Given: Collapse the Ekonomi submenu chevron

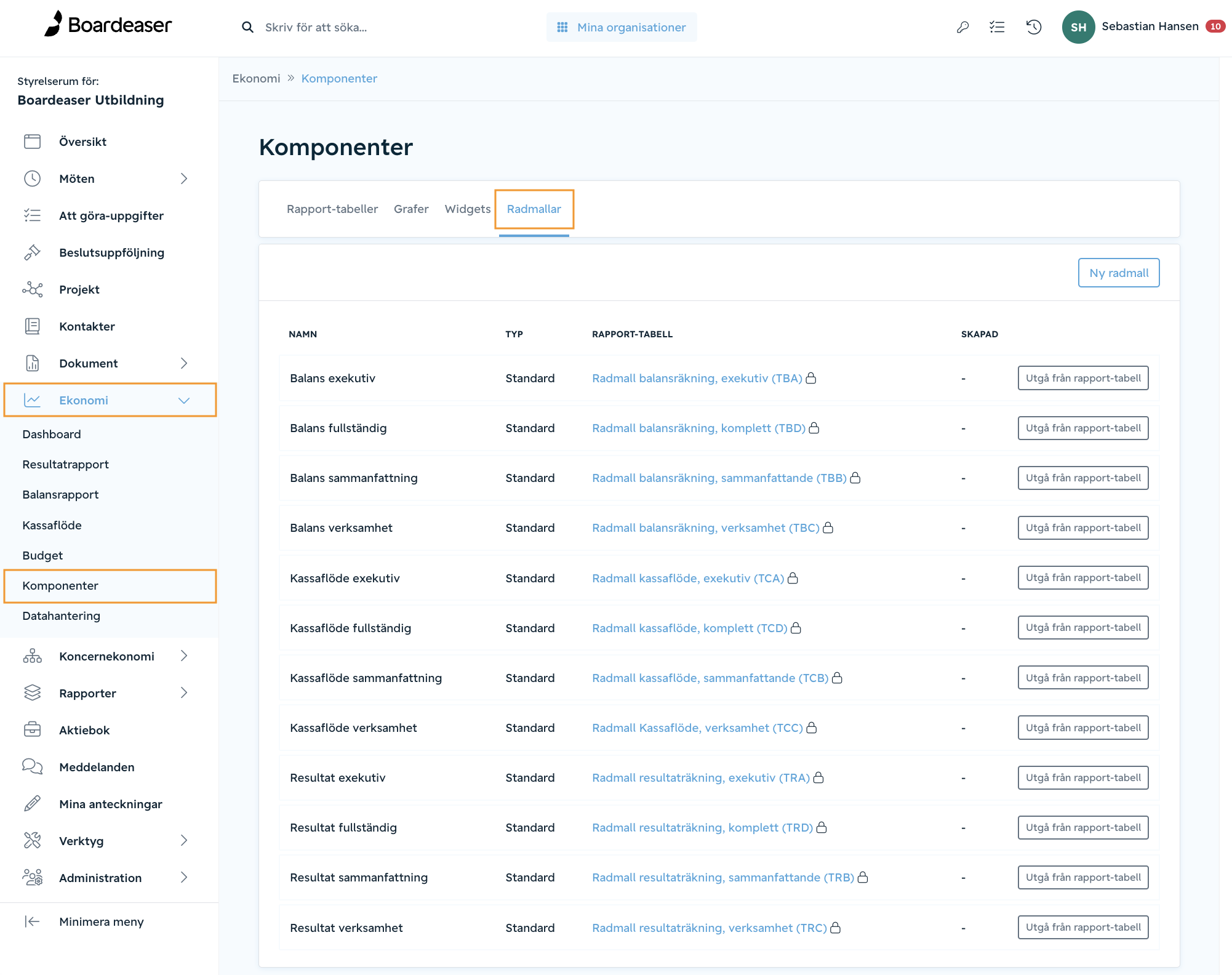Looking at the screenshot, I should 183,400.
